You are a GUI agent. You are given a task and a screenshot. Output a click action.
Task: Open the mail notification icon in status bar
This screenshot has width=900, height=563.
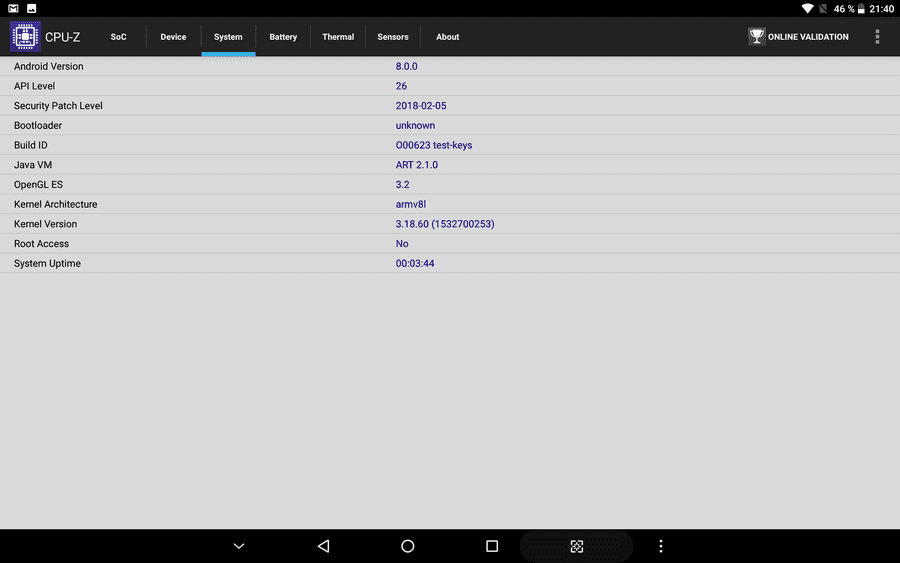[13, 8]
